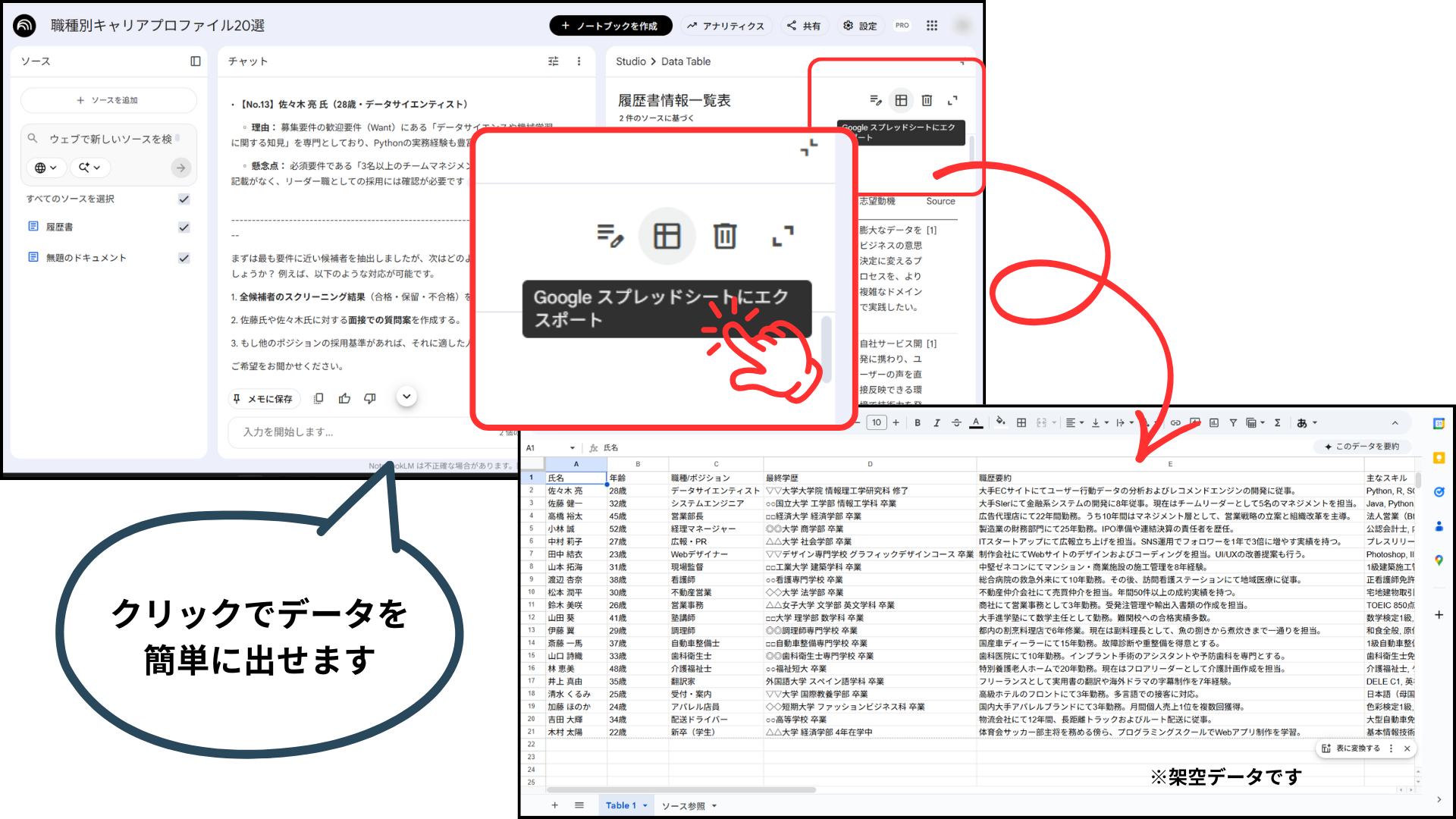Uncheck the 無題のドキュメント source checkbox

pos(184,258)
